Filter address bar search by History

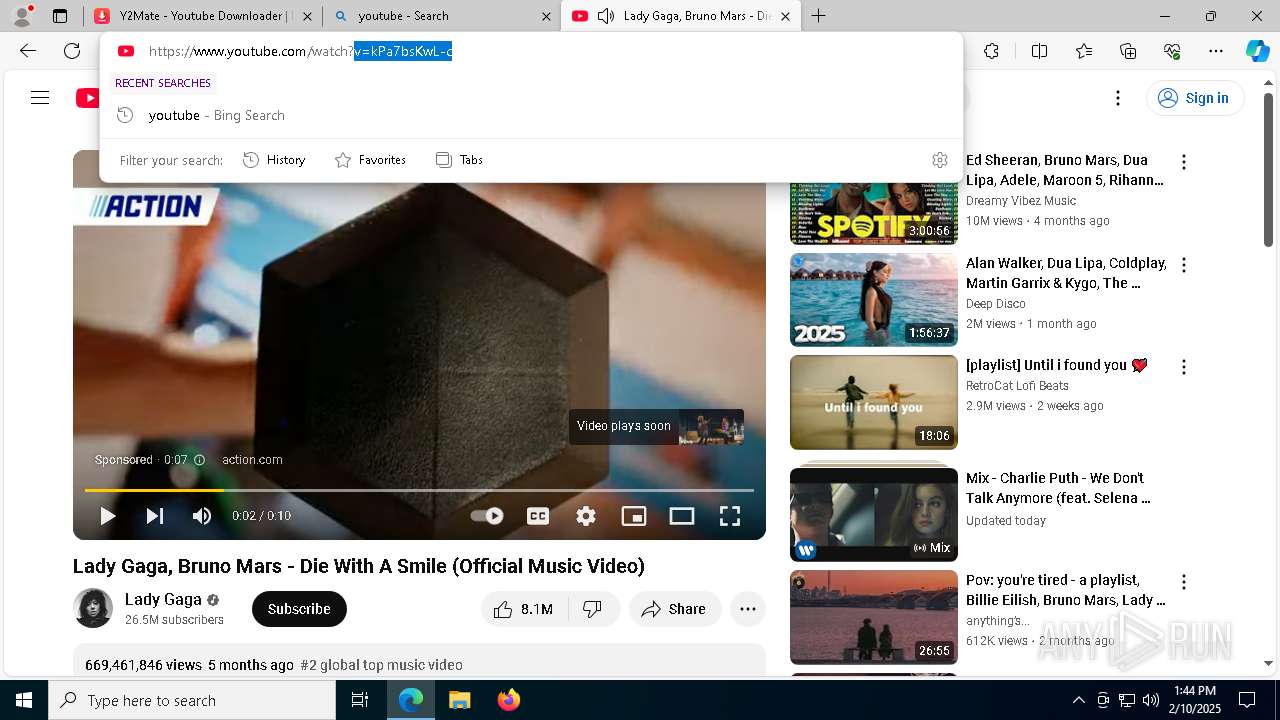pyautogui.click(x=274, y=160)
